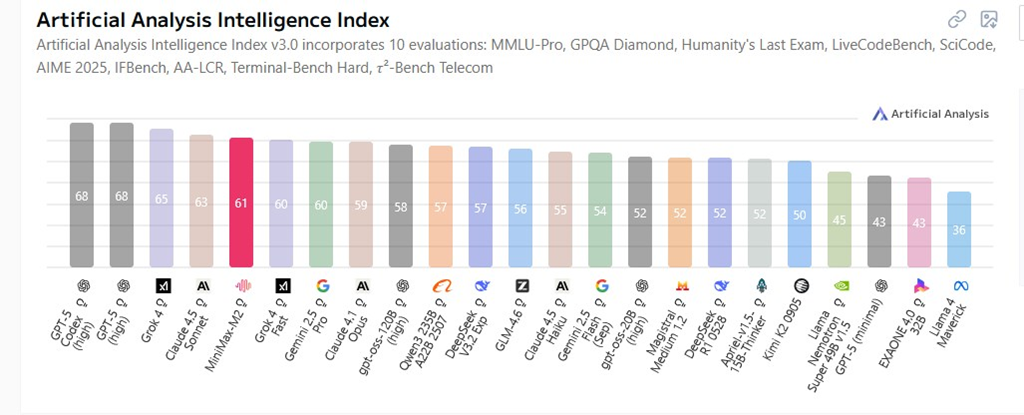1024x415 pixels.
Task: Click the MiniMax logo under the red bar
Action: pos(241,286)
